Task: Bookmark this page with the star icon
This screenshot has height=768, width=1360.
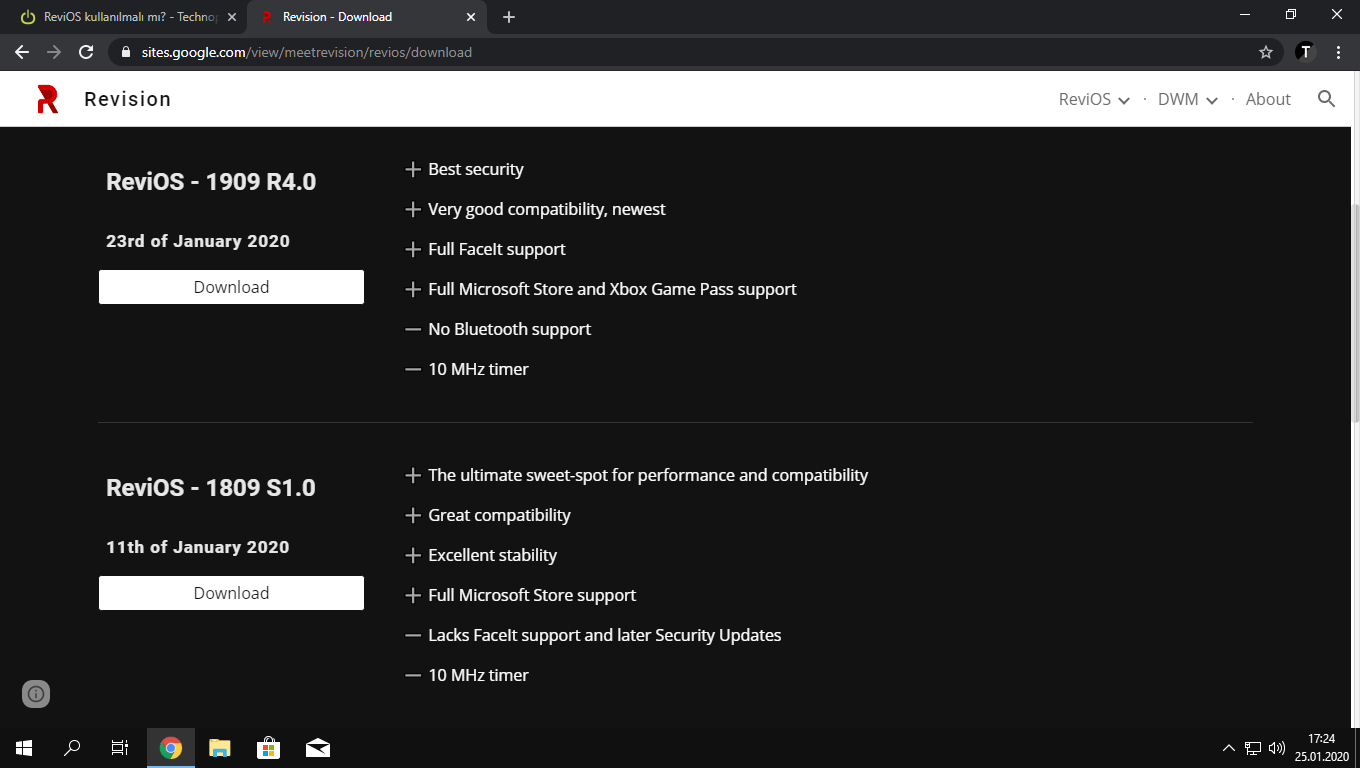Action: [1266, 52]
